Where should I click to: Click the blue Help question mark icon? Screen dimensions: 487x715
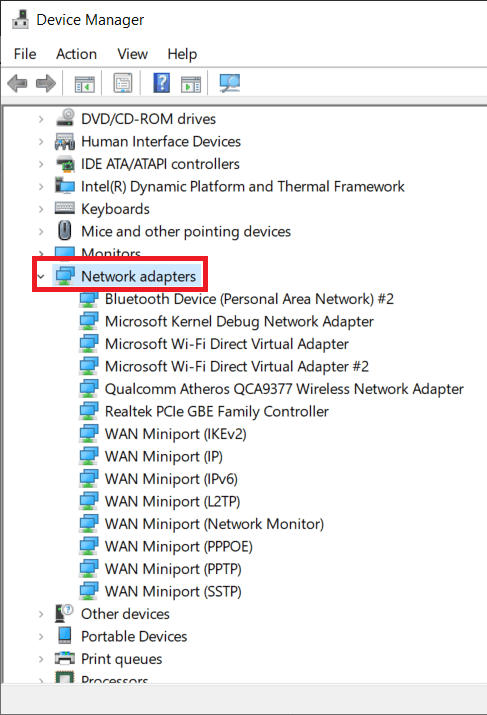coord(161,83)
